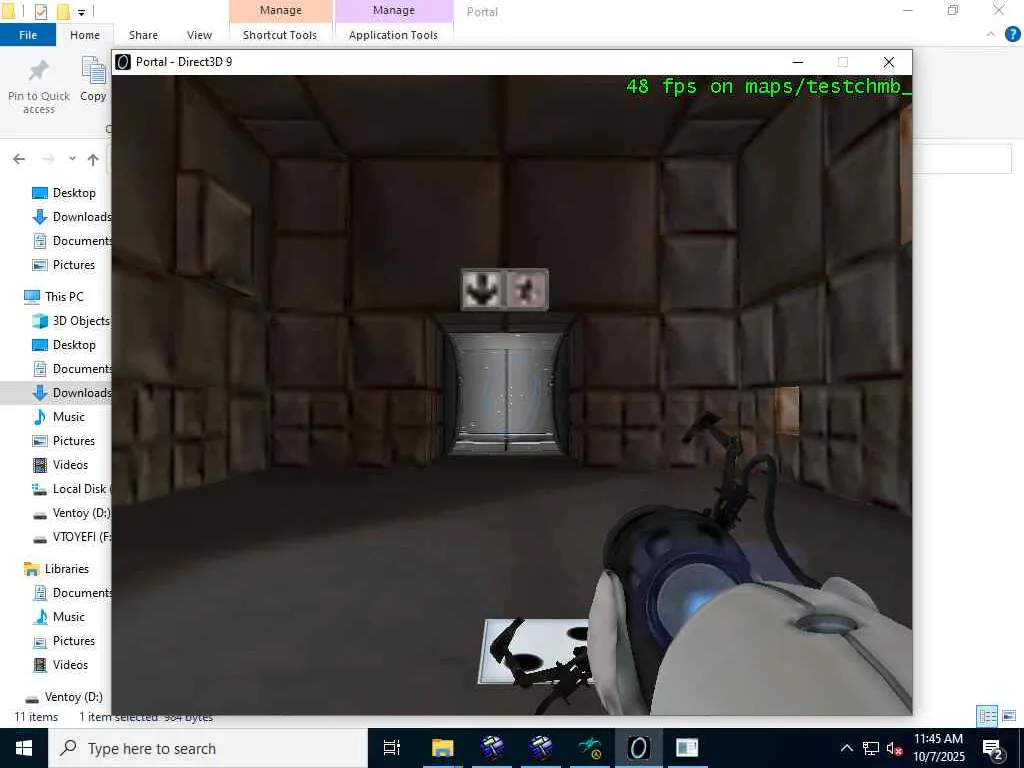Open Task View on taskbar
The image size is (1024, 768).
point(392,748)
